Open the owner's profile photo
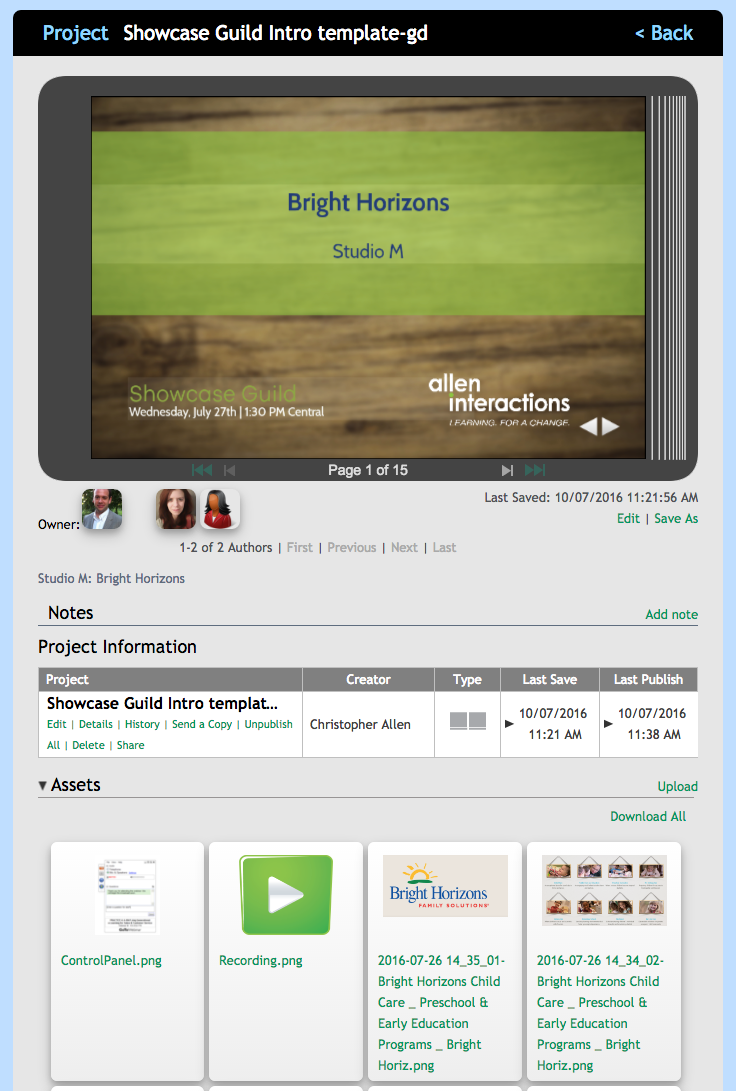Screen dimensions: 736x1091 102,509
